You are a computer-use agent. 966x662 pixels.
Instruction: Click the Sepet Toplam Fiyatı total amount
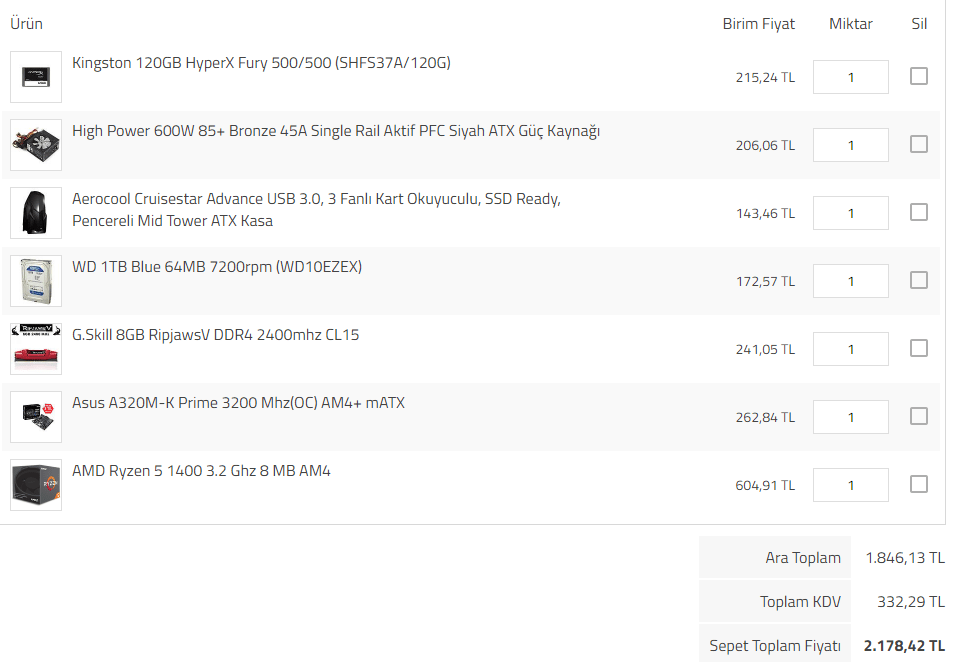904,646
